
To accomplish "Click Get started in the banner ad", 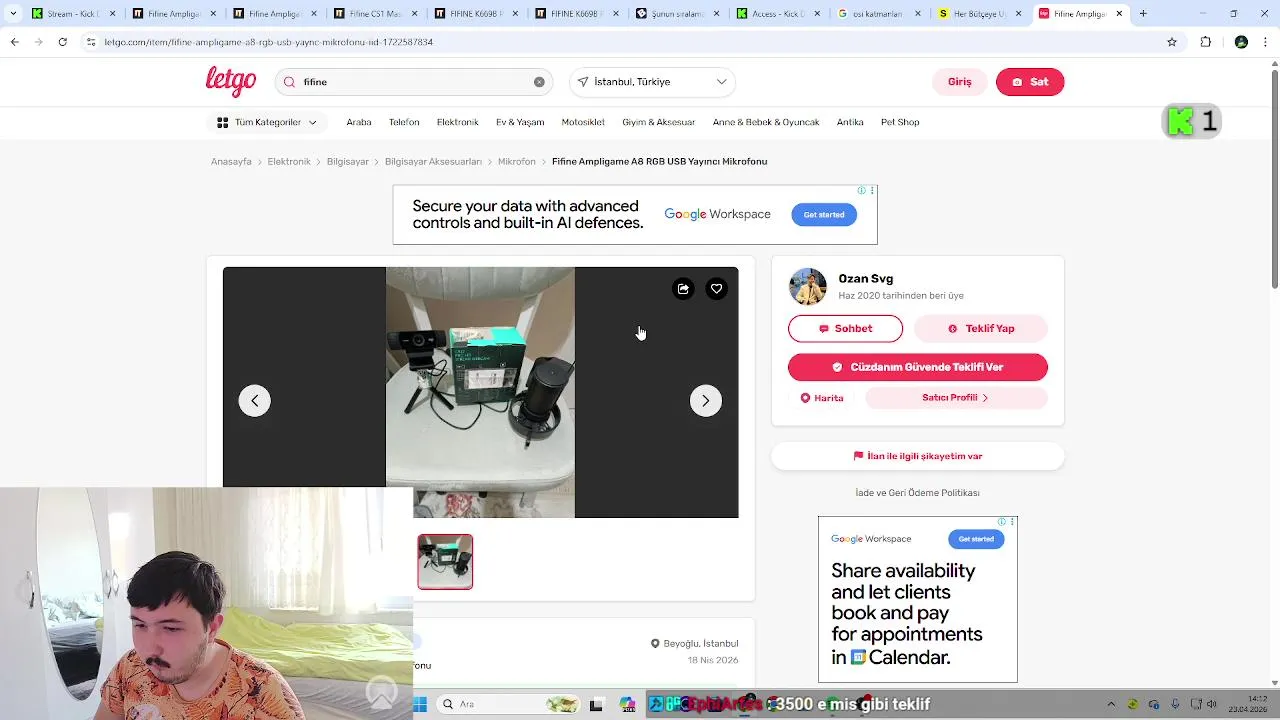I will [x=824, y=214].
